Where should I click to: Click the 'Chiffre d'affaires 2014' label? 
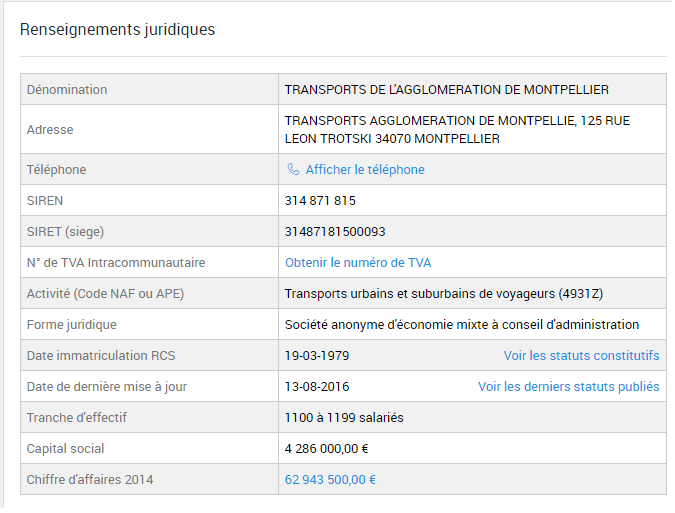[90, 480]
